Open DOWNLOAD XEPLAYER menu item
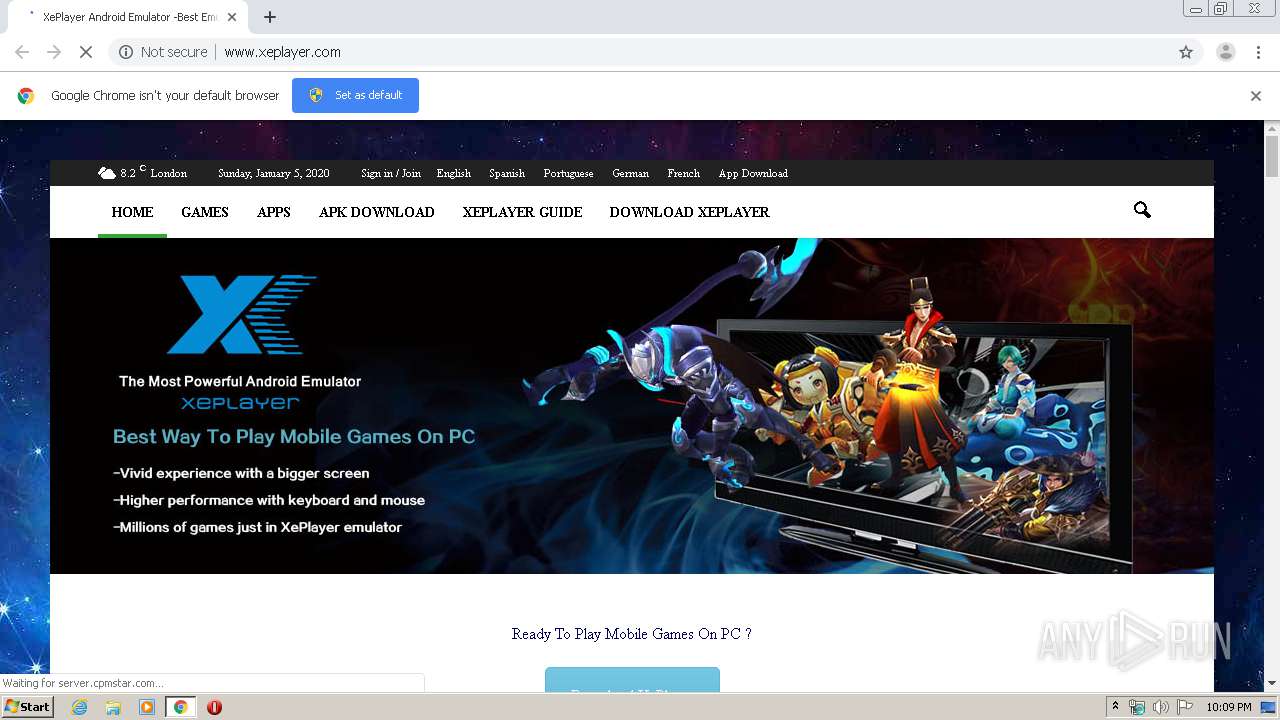Image resolution: width=1280 pixels, height=720 pixels. 689,212
